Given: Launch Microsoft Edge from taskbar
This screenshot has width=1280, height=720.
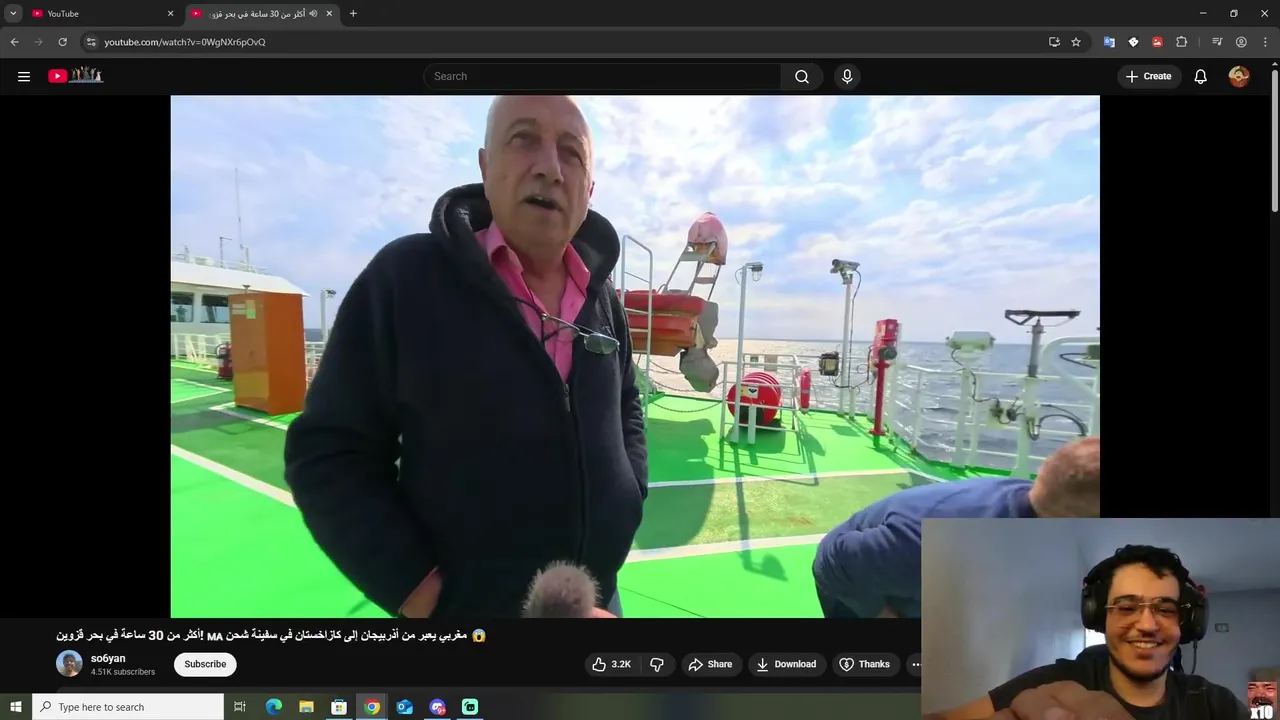Looking at the screenshot, I should coord(274,707).
